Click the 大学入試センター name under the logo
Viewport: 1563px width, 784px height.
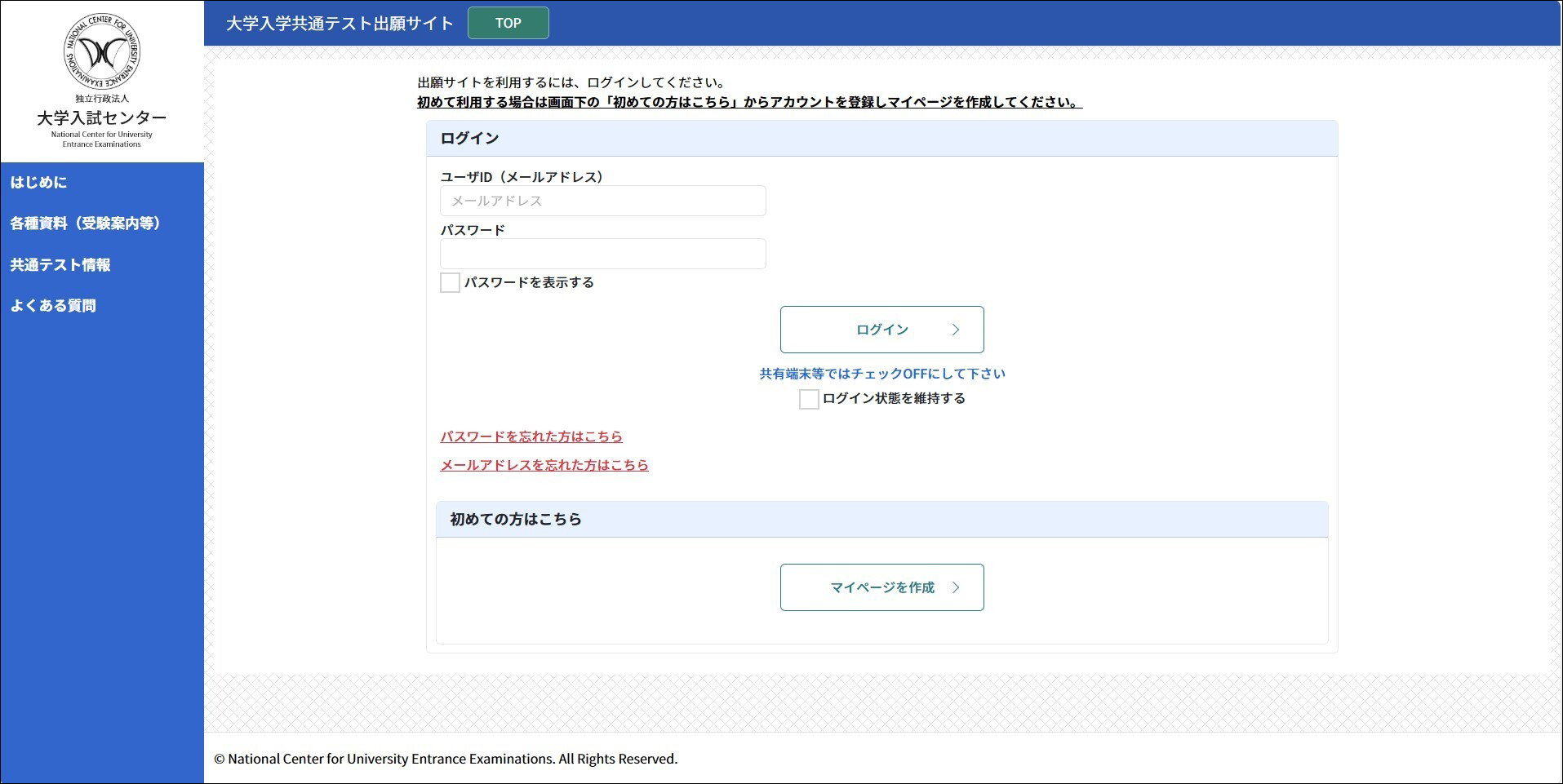[x=101, y=118]
